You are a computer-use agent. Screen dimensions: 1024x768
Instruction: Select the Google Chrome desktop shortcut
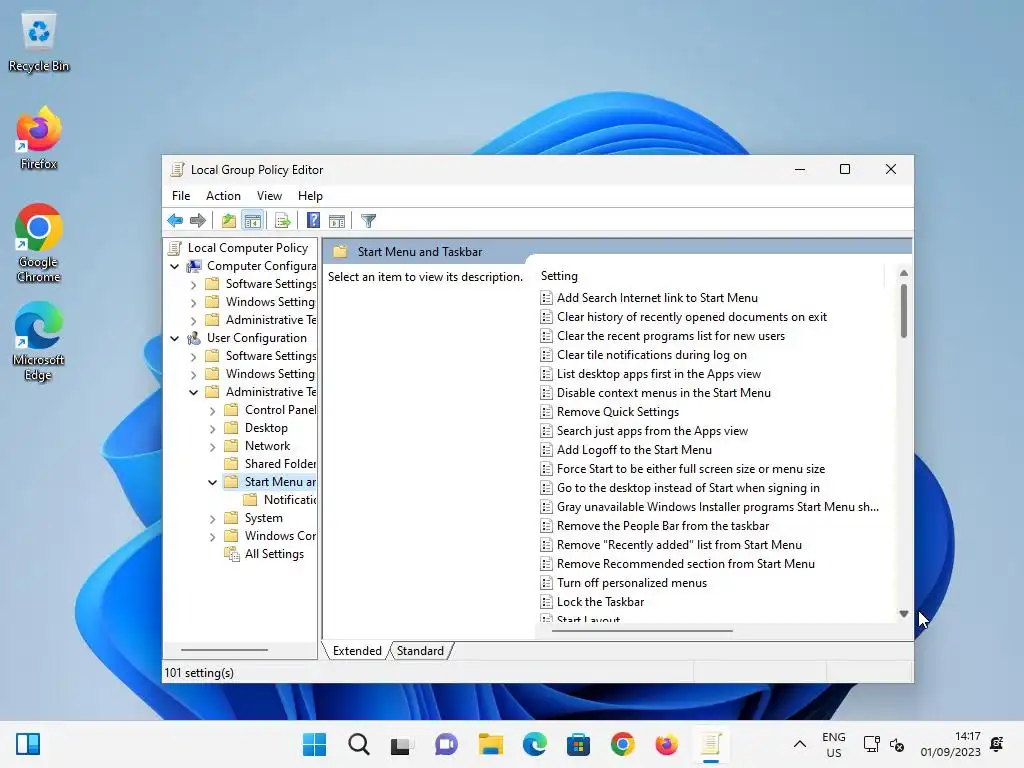[x=39, y=243]
